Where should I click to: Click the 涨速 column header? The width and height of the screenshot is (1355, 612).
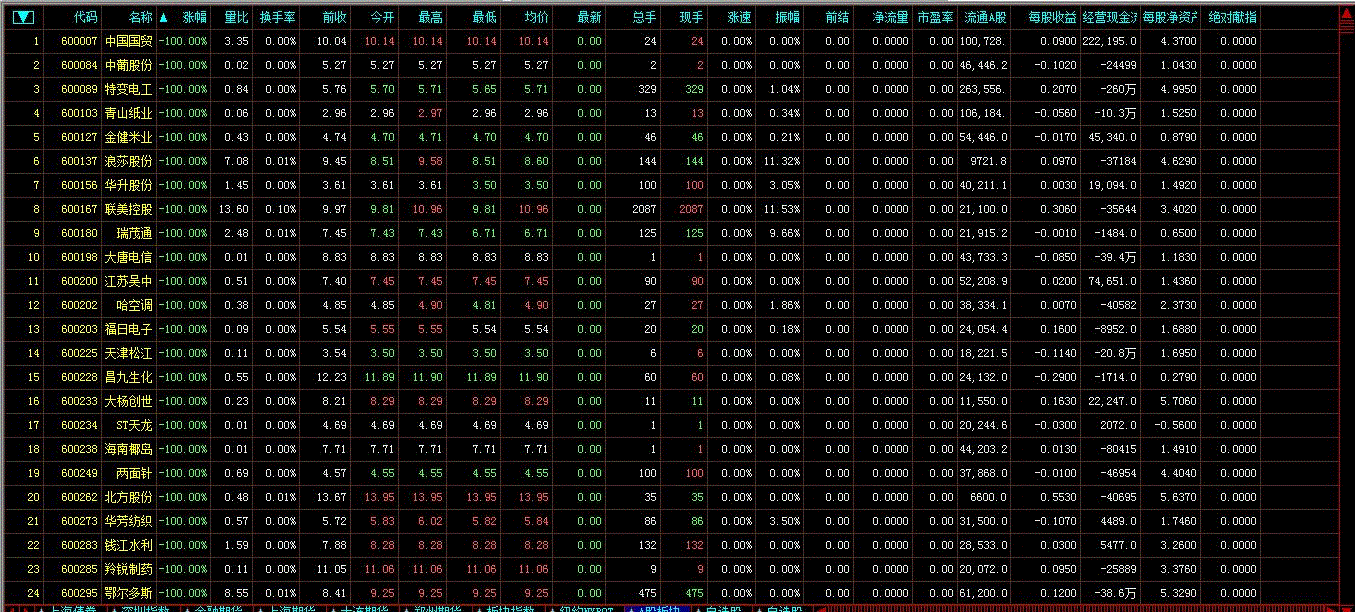pos(739,17)
